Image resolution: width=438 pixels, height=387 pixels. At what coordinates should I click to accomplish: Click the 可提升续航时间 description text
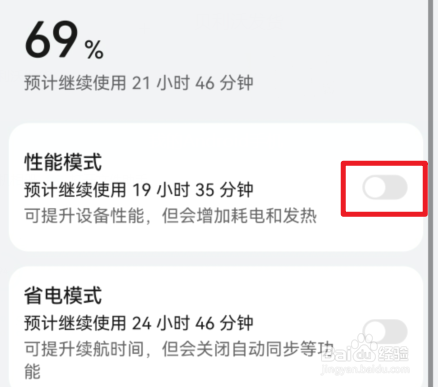[x=84, y=349]
